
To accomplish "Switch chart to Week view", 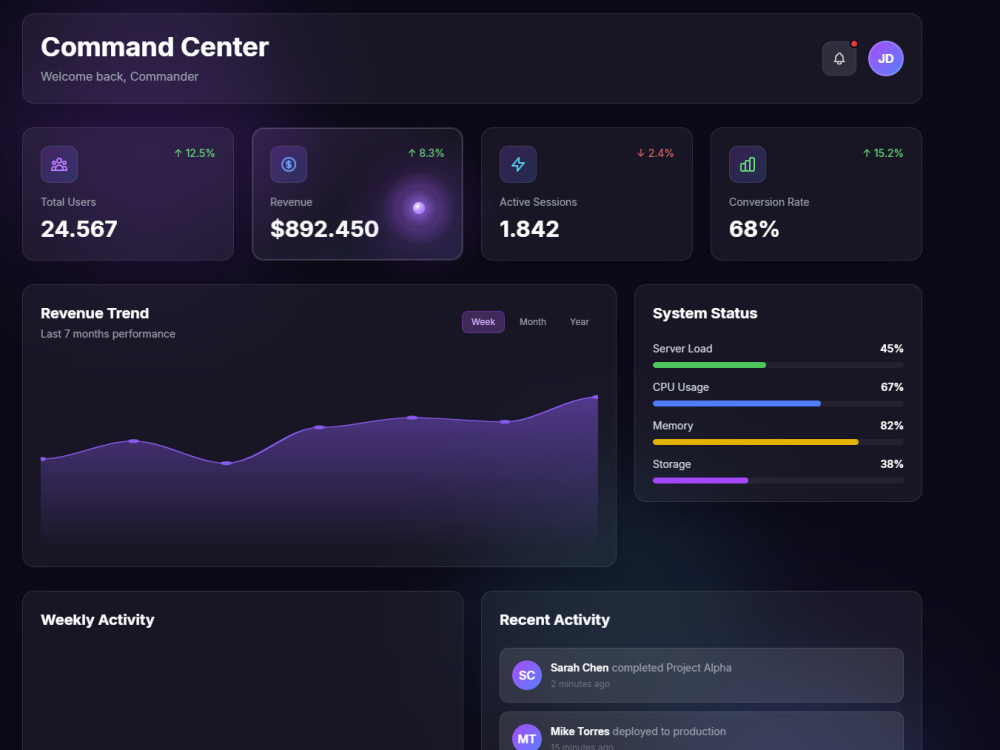I will [483, 322].
